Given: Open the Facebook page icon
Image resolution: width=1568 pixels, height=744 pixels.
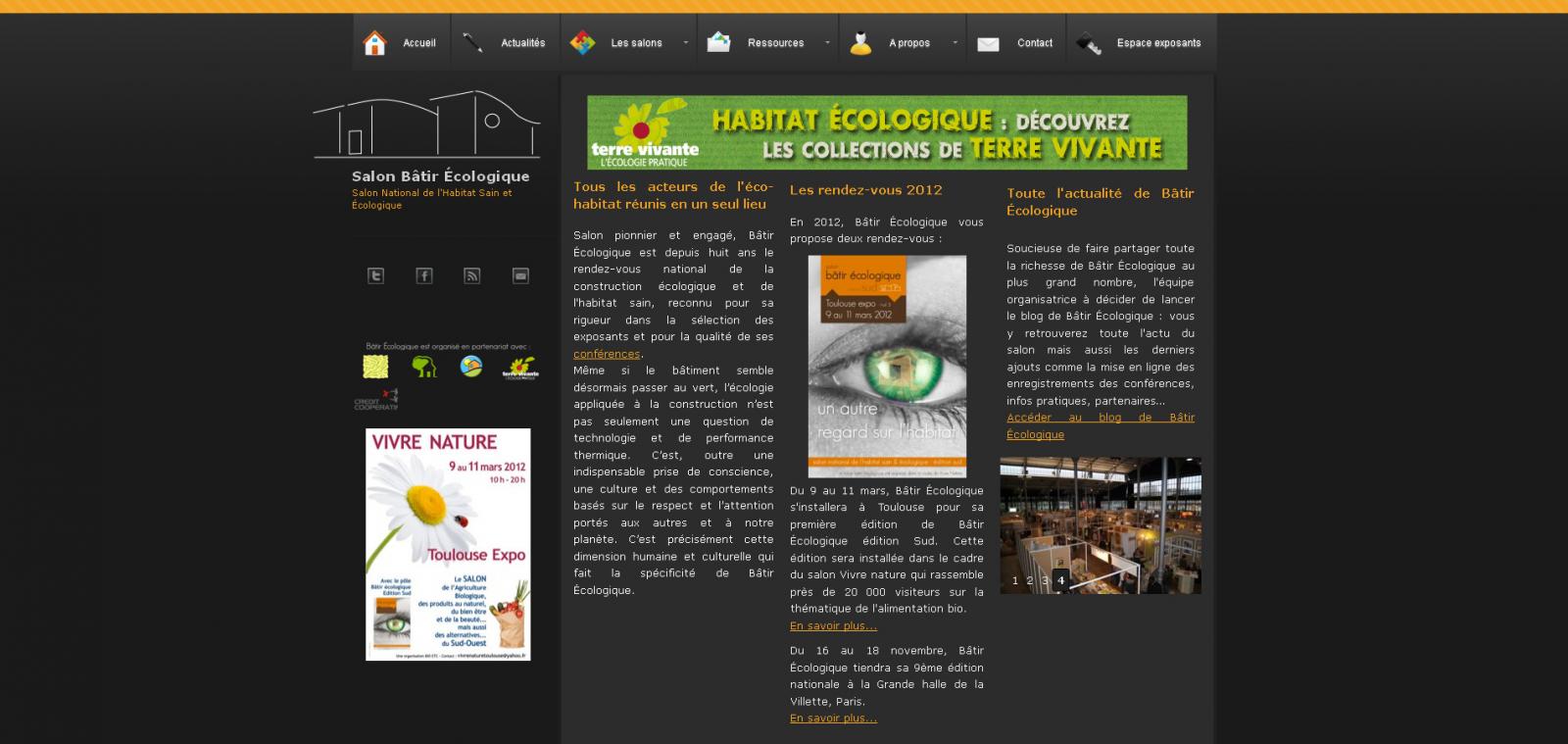Looking at the screenshot, I should (x=423, y=276).
